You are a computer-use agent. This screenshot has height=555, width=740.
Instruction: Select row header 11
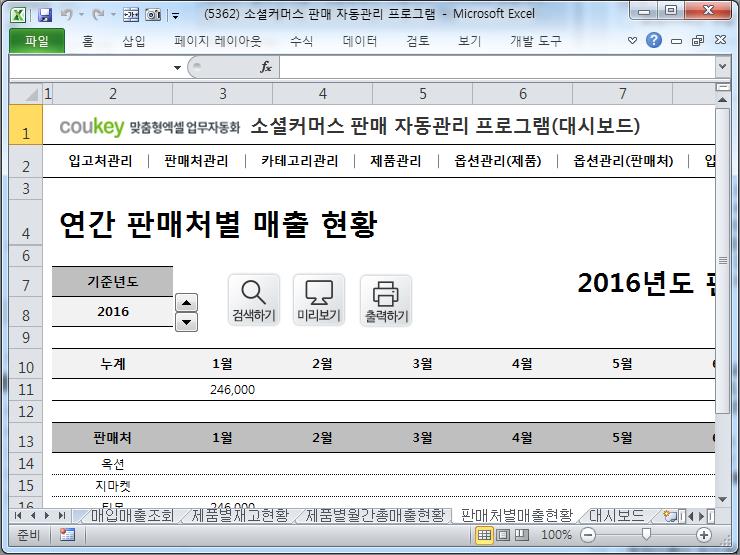[x=26, y=390]
